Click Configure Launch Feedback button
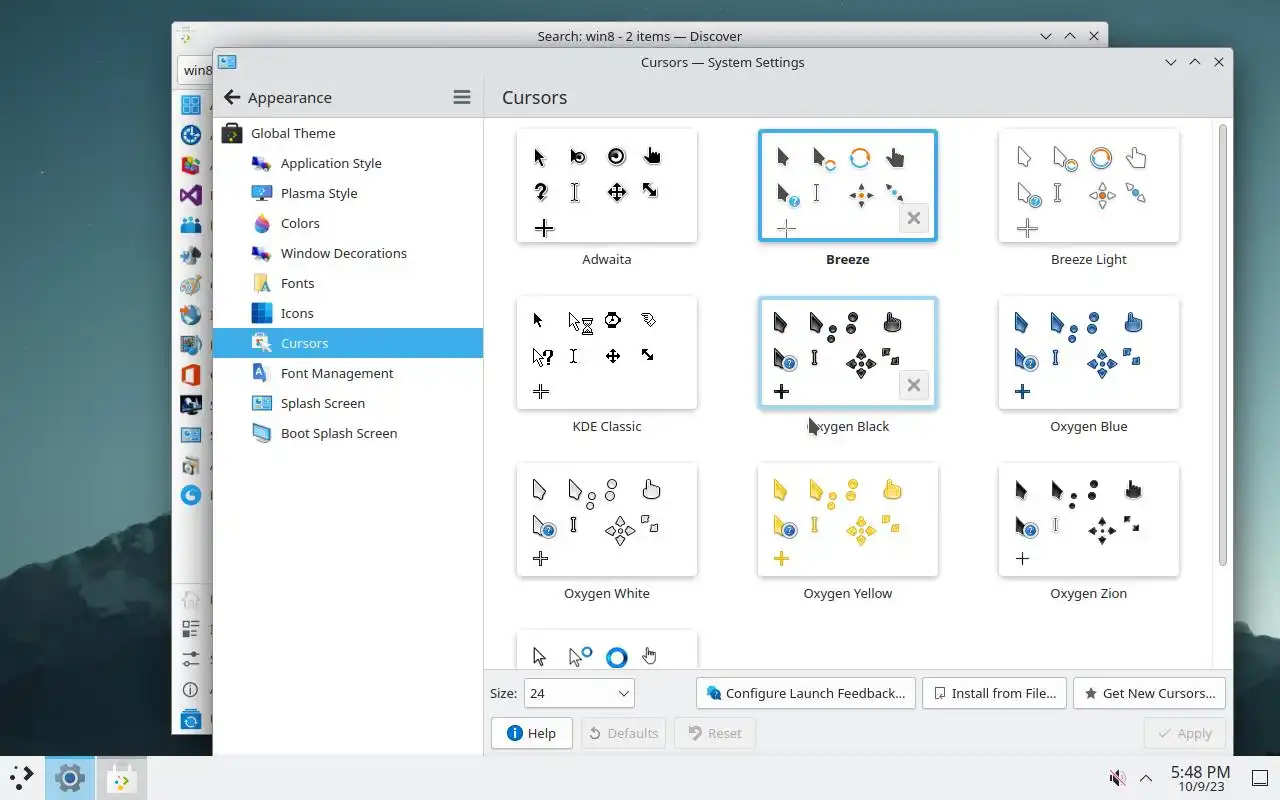This screenshot has height=800, width=1280. pos(806,693)
